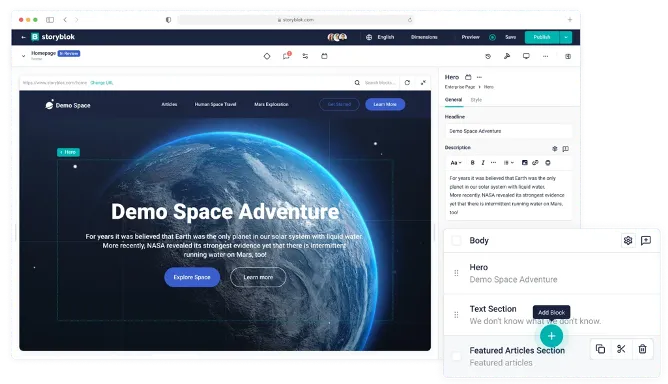Cut the Featured Articles Section block
The image size is (668, 384).
(x=621, y=349)
